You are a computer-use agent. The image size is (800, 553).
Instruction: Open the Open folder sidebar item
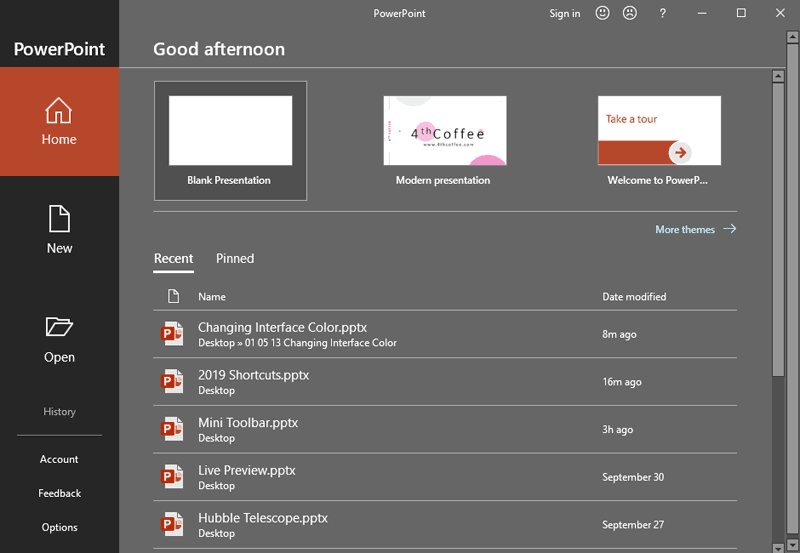[x=59, y=339]
